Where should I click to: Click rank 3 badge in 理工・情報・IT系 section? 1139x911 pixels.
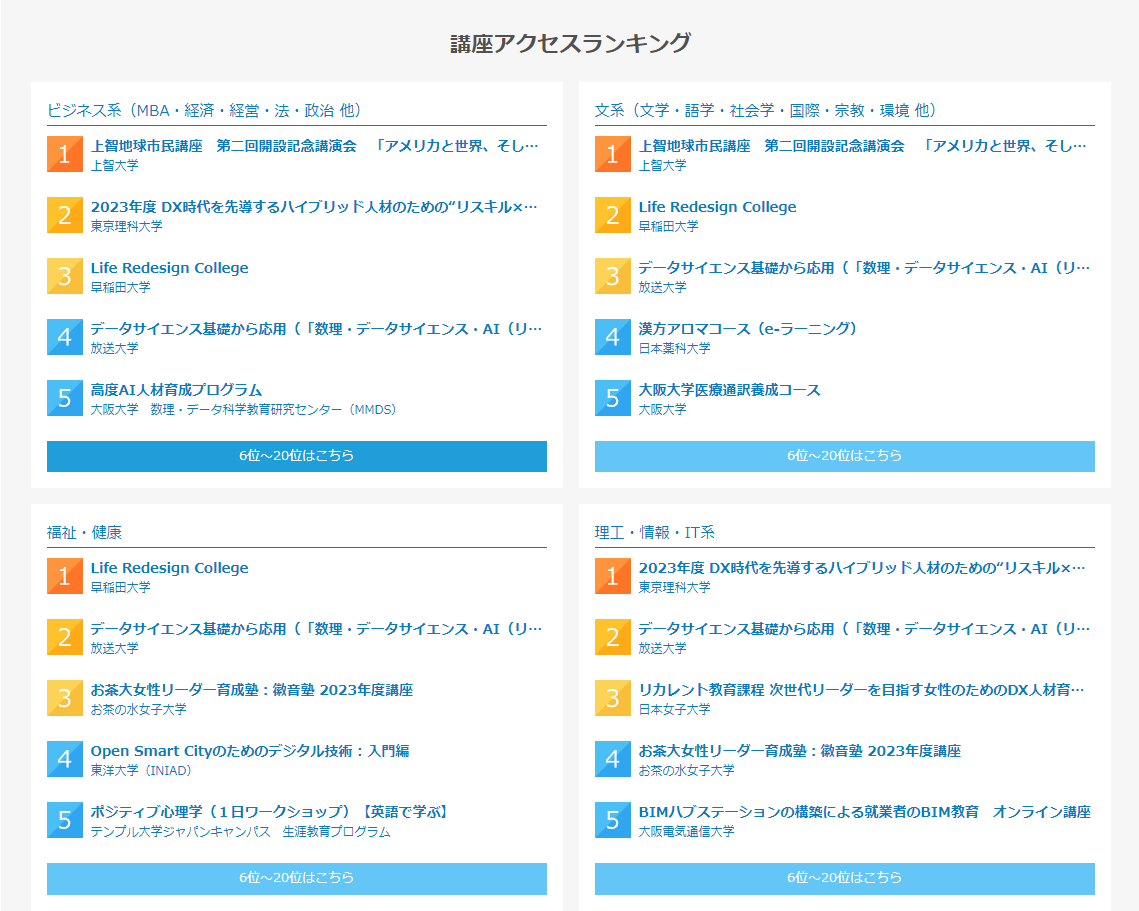612,698
